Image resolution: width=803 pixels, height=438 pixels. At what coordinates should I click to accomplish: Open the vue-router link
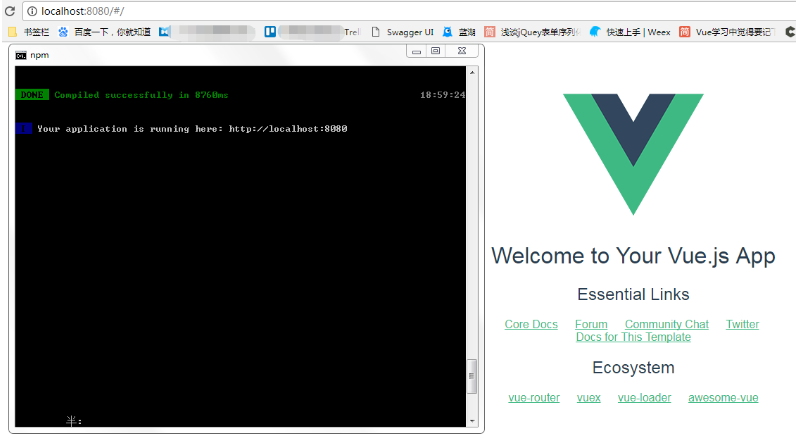click(x=534, y=398)
